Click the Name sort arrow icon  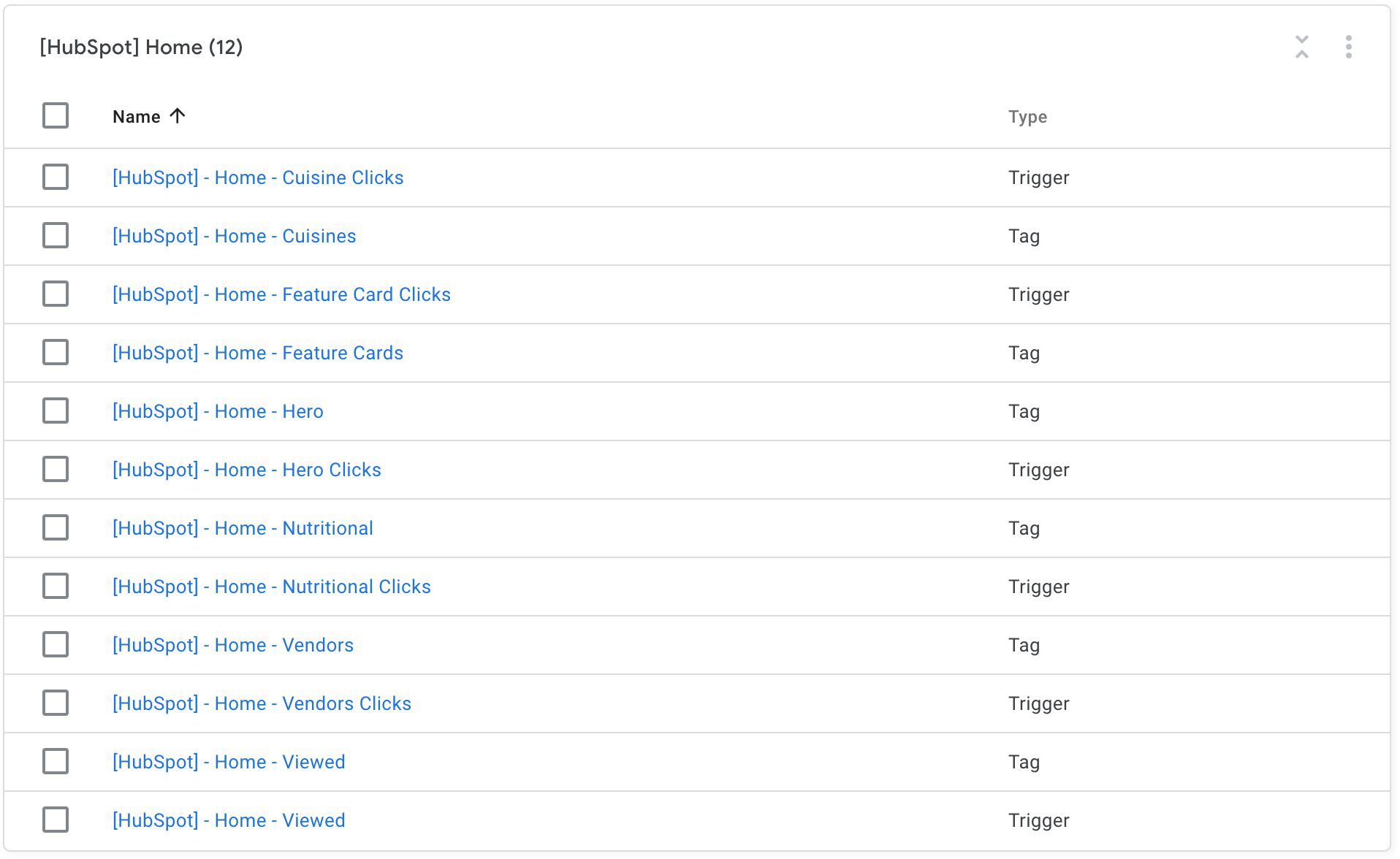click(178, 116)
